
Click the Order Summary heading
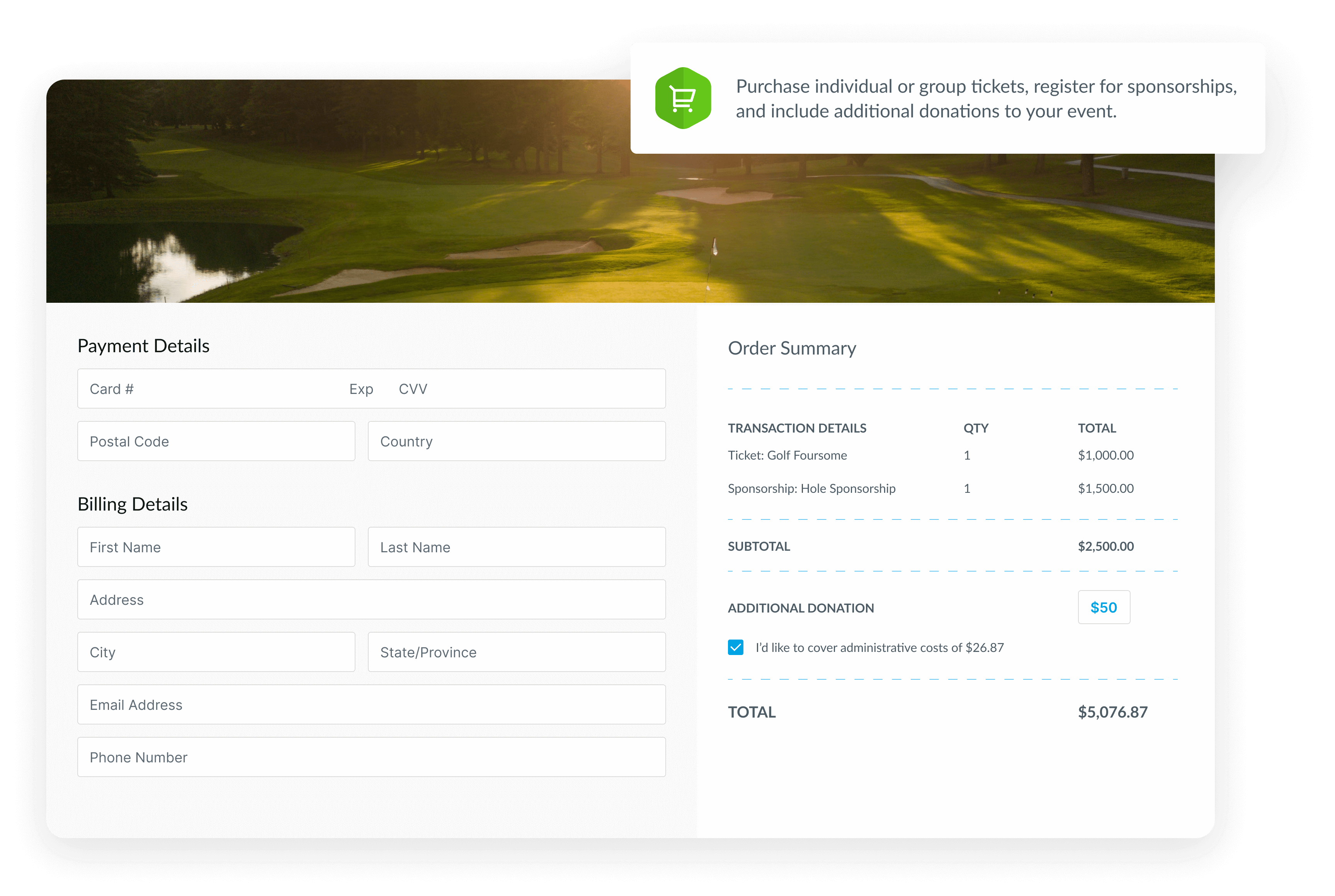point(792,348)
